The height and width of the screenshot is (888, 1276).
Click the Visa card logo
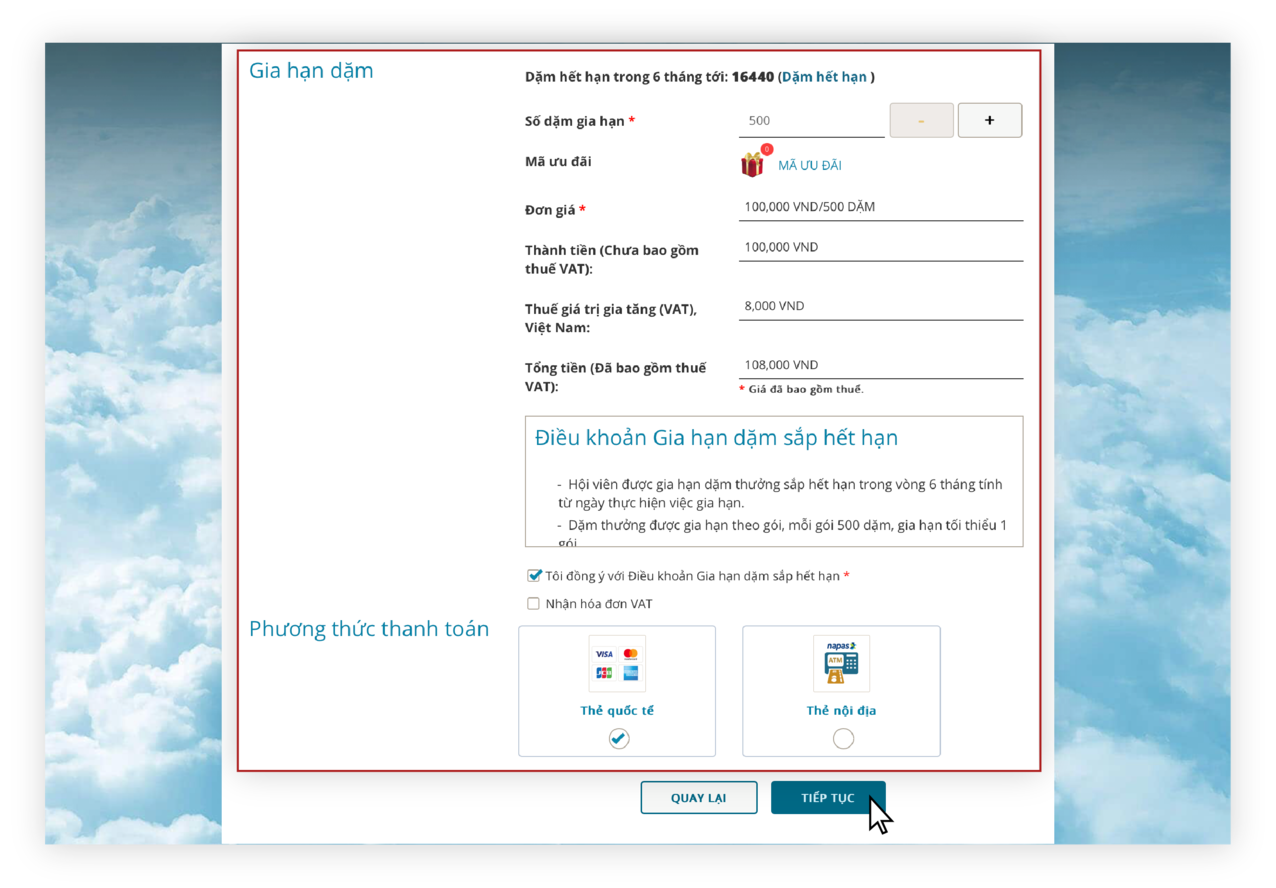point(604,654)
